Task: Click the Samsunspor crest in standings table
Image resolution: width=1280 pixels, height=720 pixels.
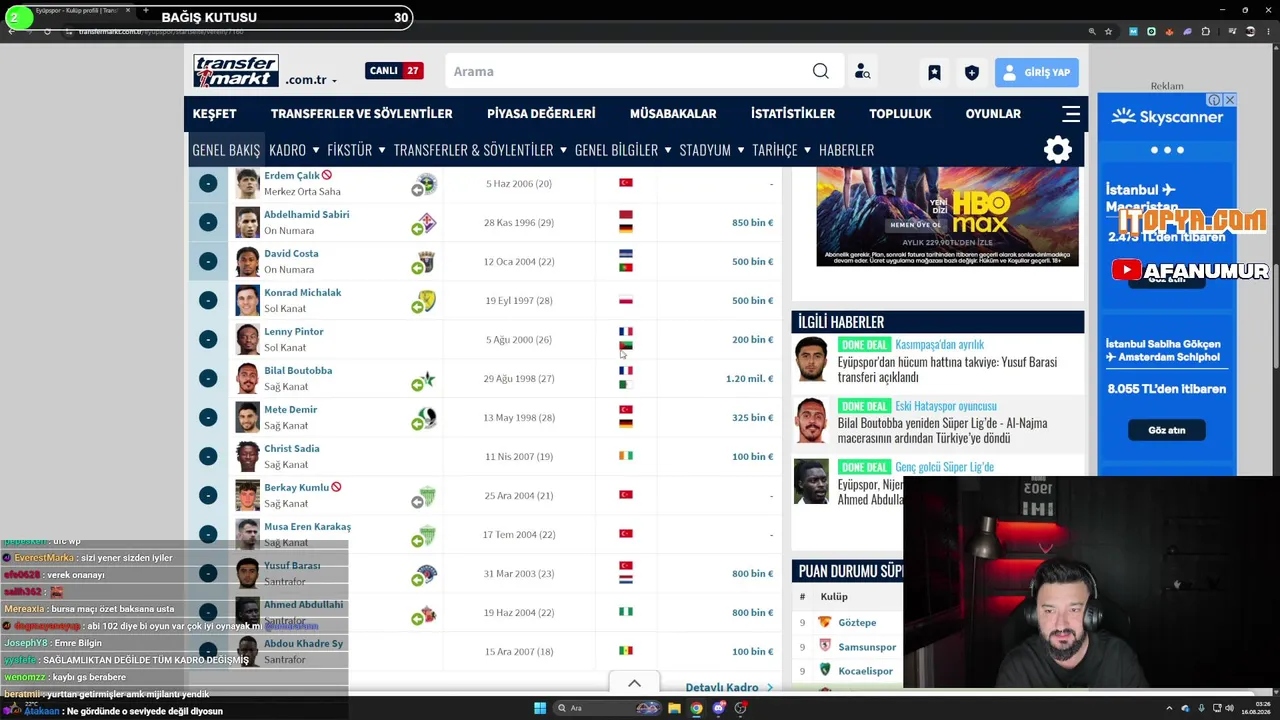Action: click(825, 646)
